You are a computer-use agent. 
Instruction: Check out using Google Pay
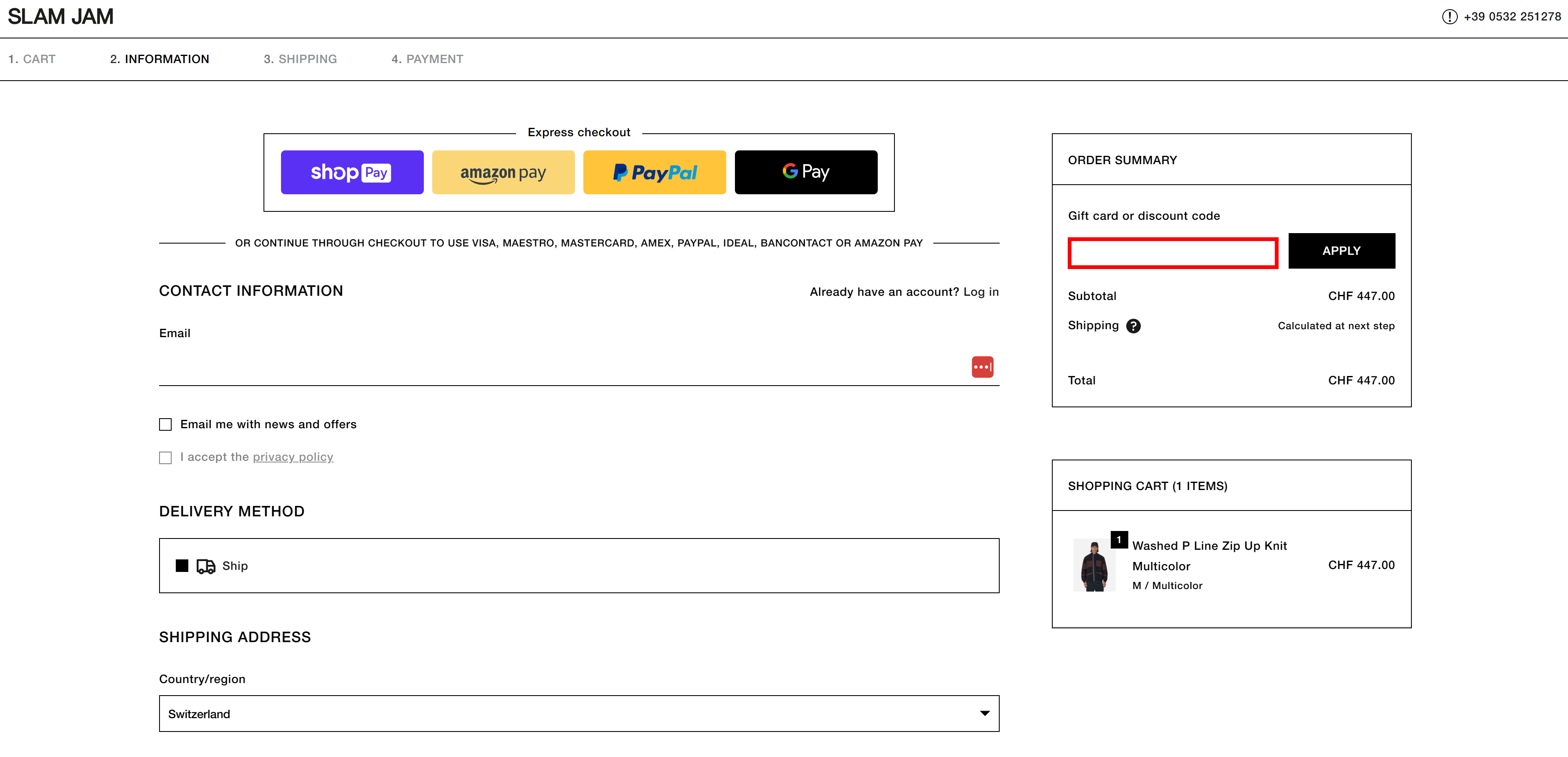pos(806,173)
